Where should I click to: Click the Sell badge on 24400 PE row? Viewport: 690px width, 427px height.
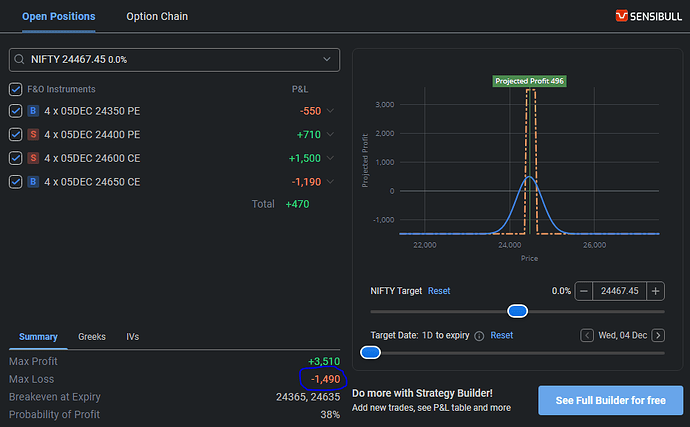pyautogui.click(x=33, y=134)
